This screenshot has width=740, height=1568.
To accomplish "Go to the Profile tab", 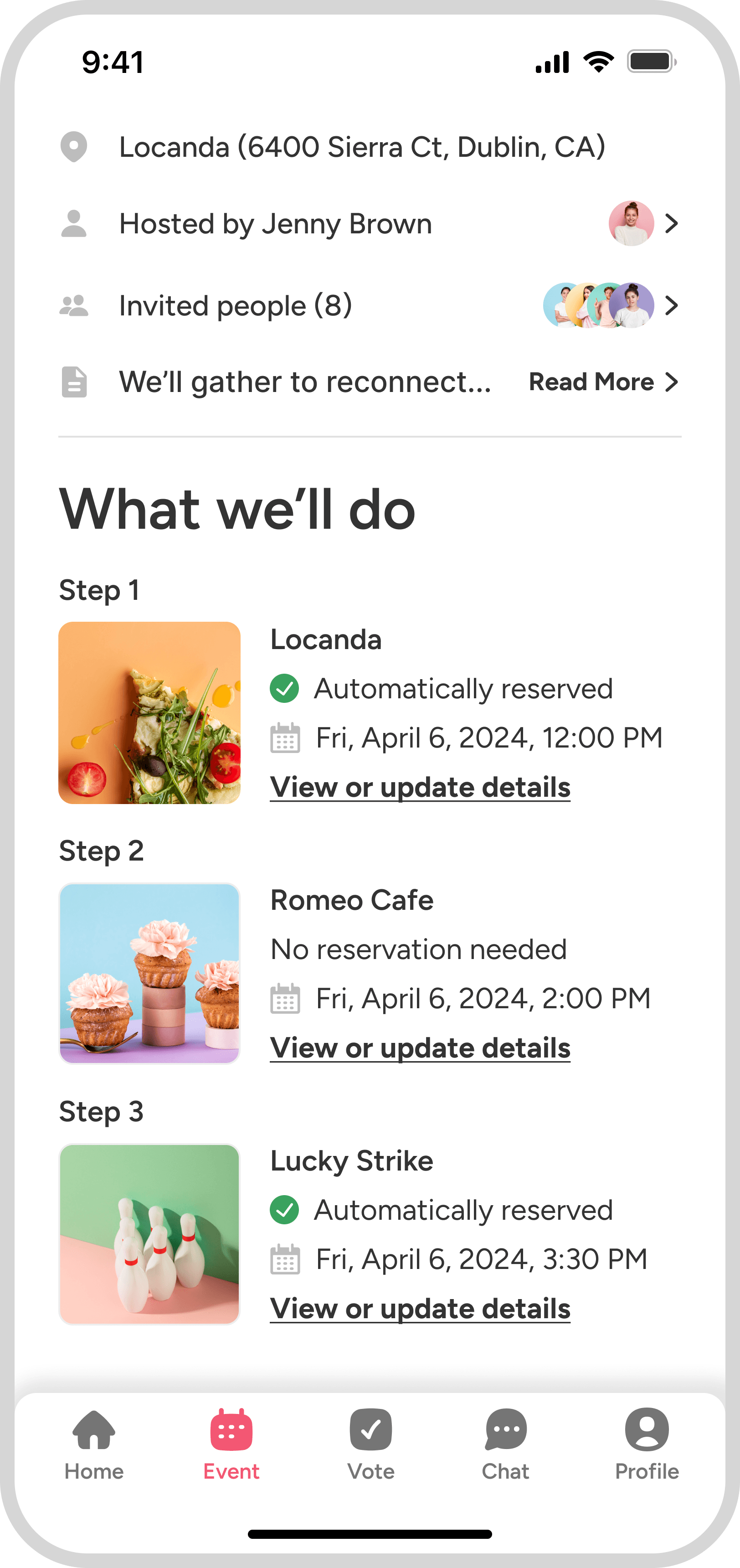I will (647, 1445).
